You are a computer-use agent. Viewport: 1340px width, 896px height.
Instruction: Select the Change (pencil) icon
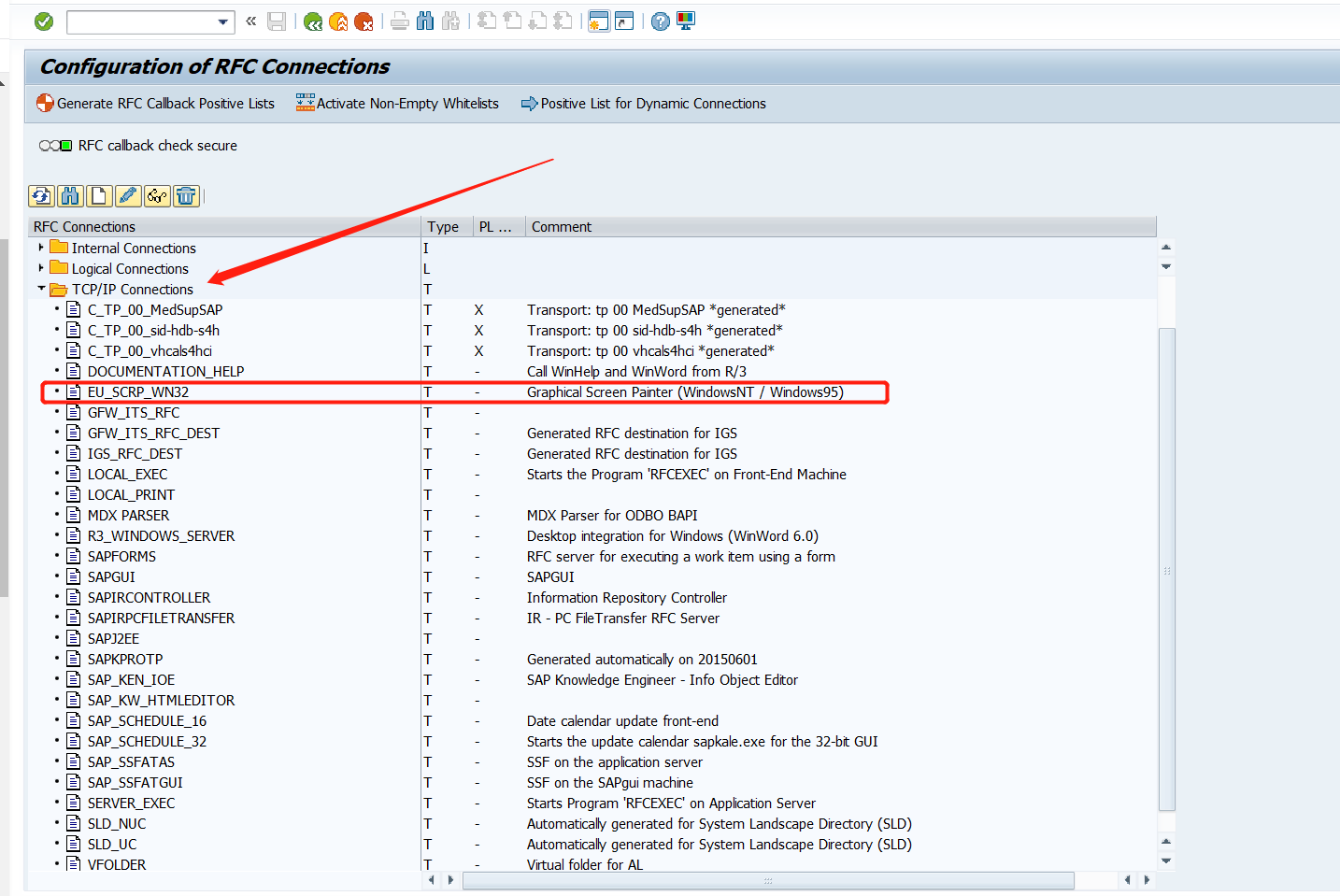[127, 196]
